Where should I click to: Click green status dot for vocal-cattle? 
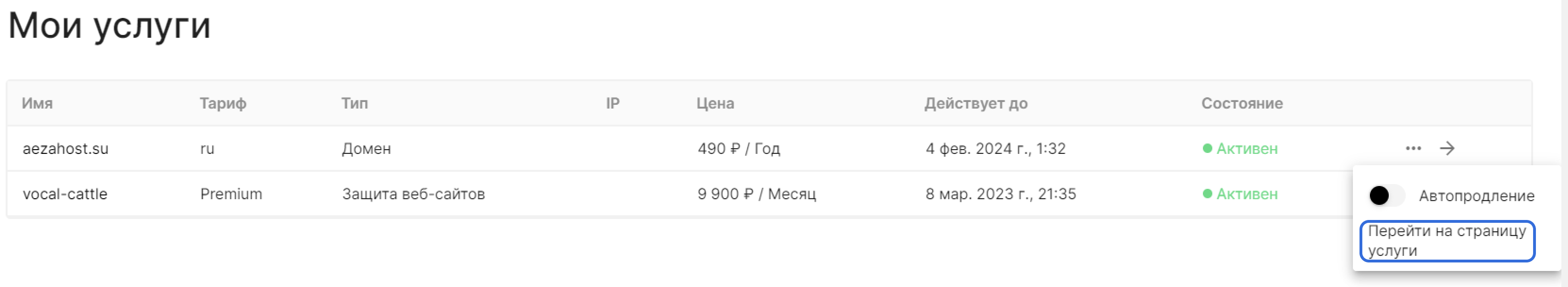pyautogui.click(x=1207, y=194)
